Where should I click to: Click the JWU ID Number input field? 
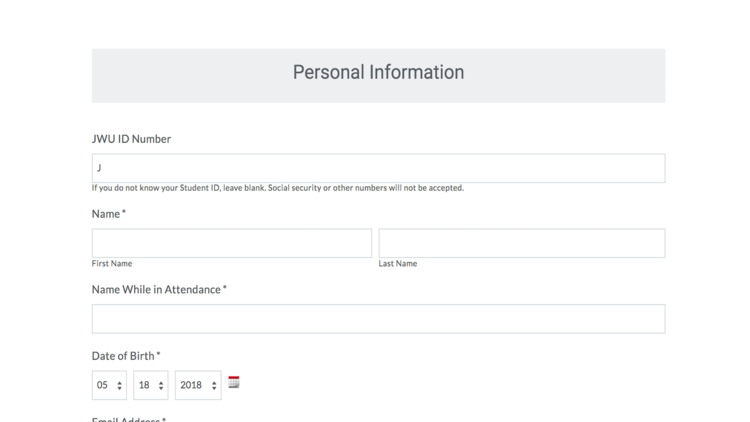point(378,168)
